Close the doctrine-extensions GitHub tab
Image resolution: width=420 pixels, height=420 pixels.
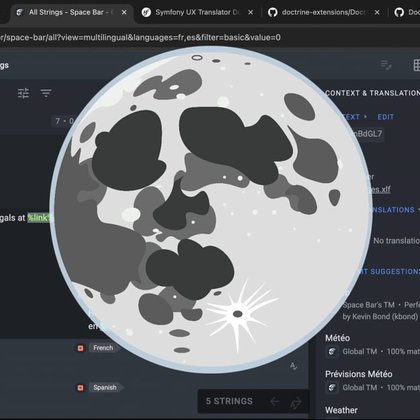[x=377, y=12]
